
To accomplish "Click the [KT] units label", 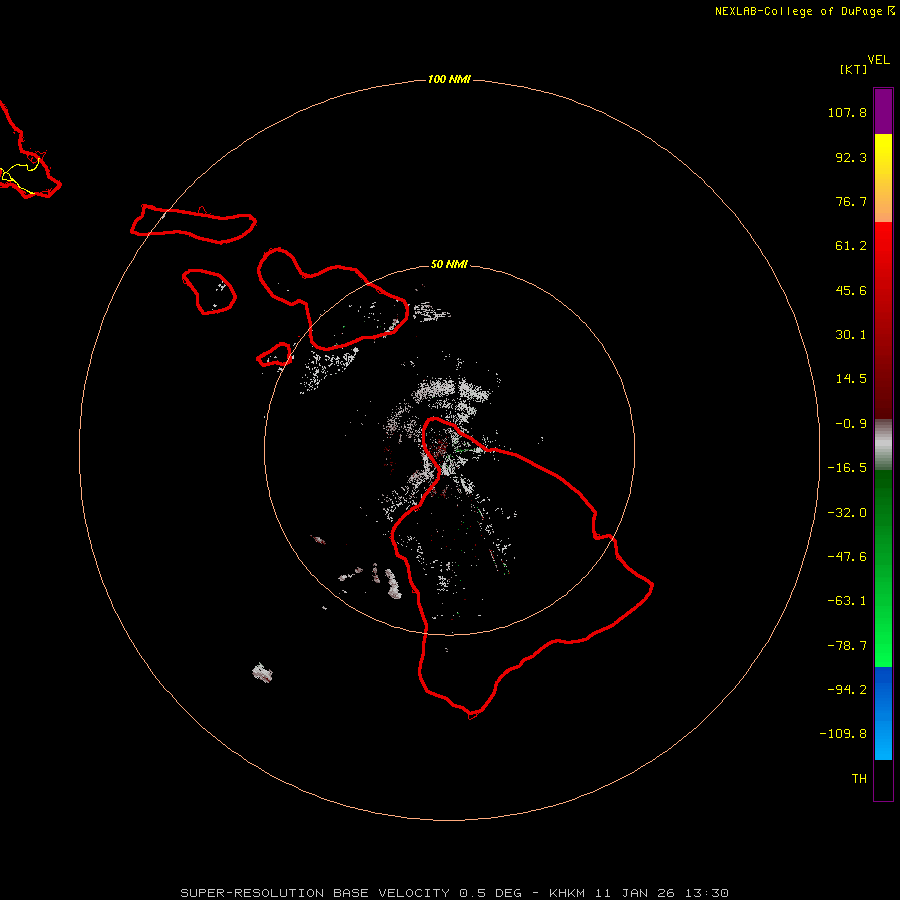I will (854, 69).
